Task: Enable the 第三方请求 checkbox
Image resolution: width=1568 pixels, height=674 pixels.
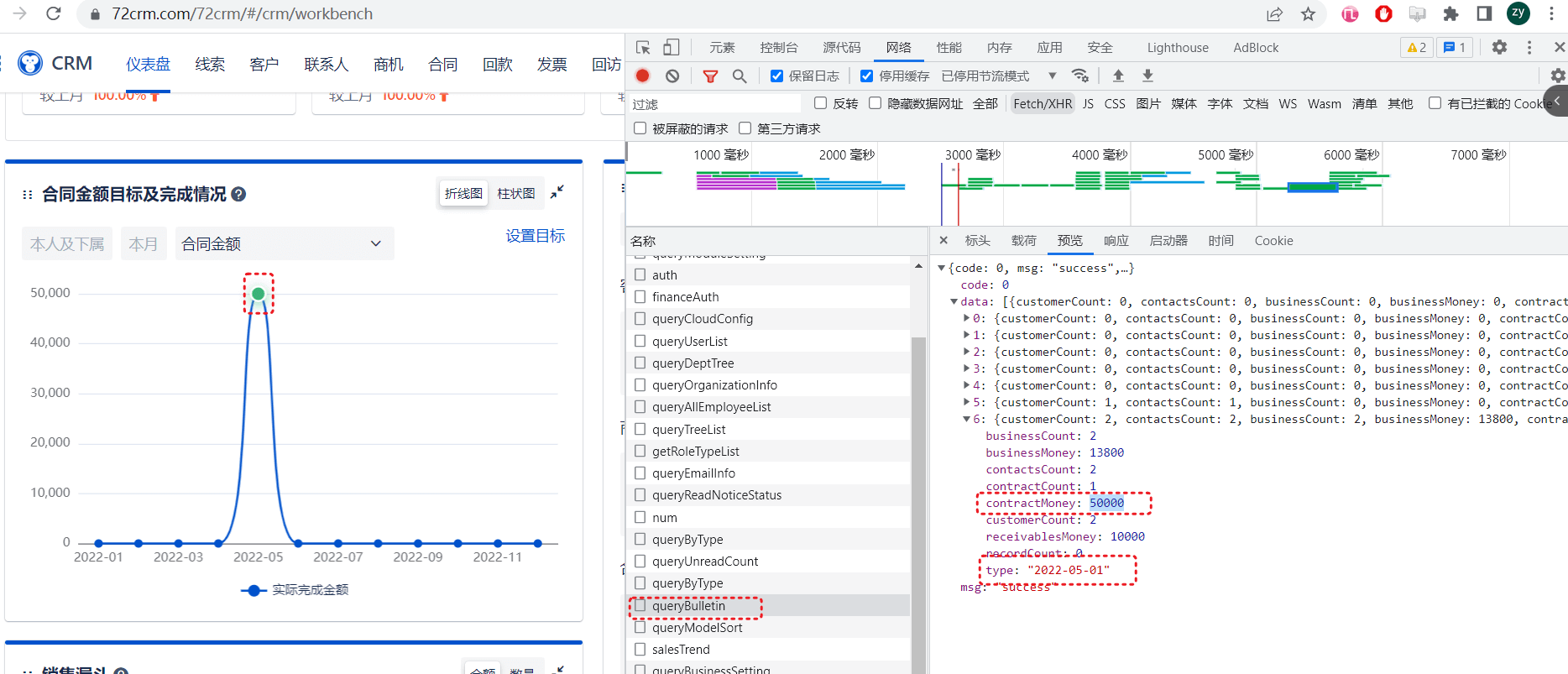Action: [745, 128]
